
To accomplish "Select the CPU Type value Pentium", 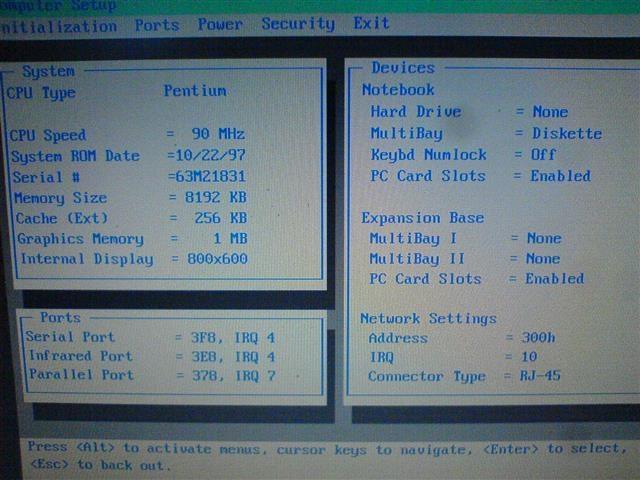I will pos(195,91).
